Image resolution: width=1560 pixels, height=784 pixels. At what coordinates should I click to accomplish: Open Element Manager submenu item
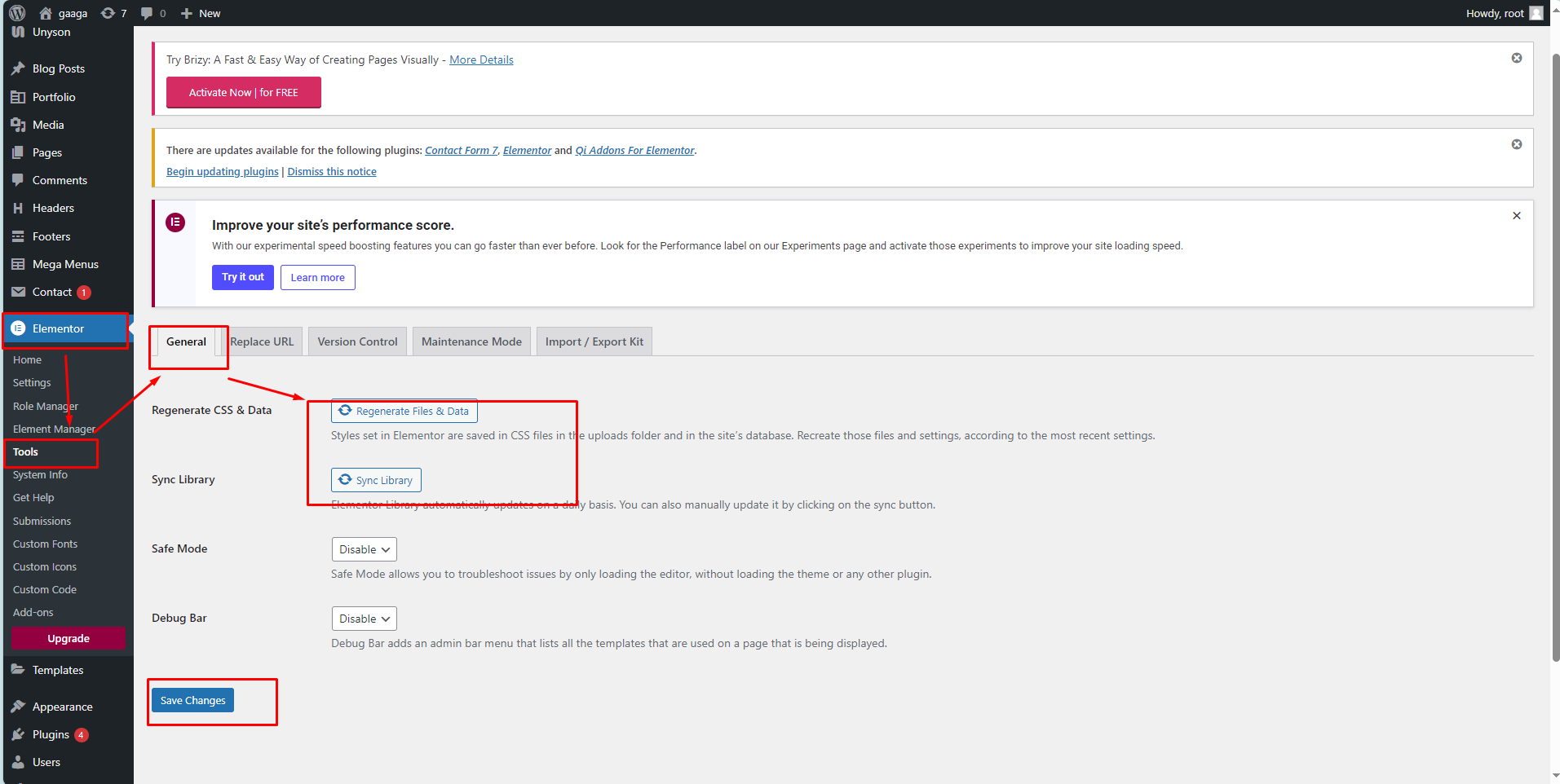(54, 429)
